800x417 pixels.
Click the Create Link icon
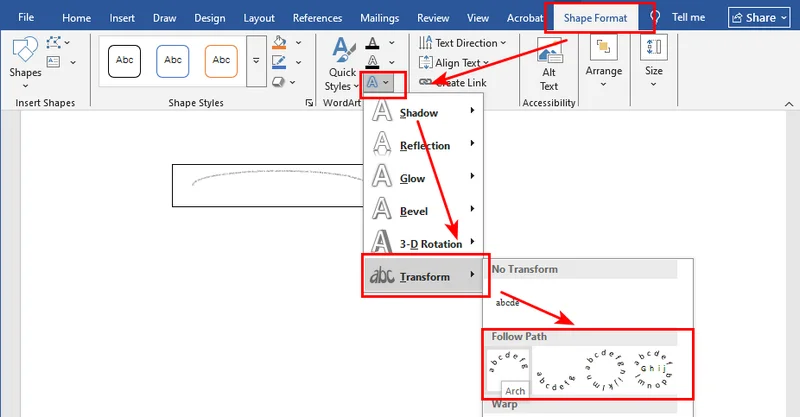point(426,82)
